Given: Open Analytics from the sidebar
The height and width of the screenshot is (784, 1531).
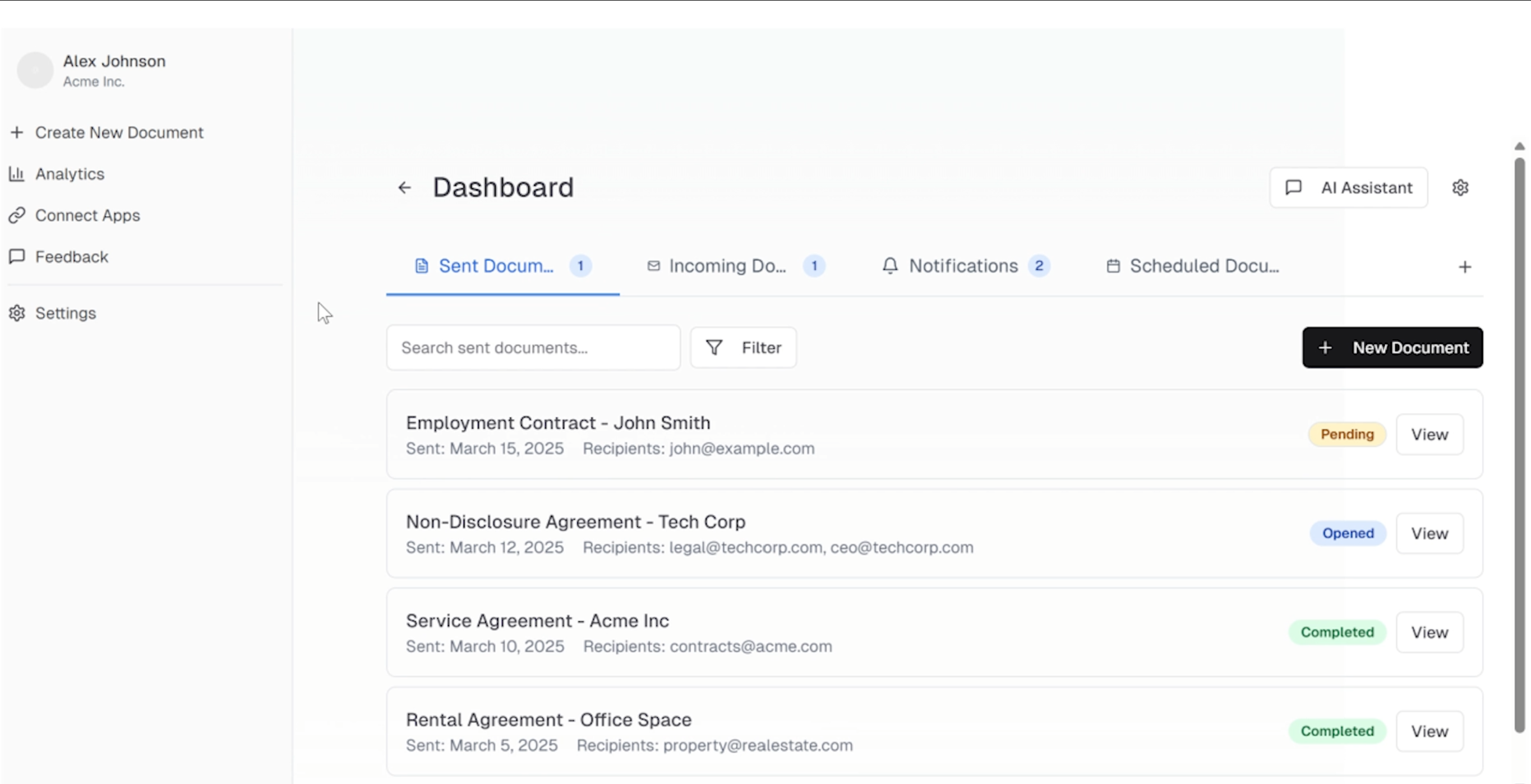Looking at the screenshot, I should pyautogui.click(x=70, y=174).
